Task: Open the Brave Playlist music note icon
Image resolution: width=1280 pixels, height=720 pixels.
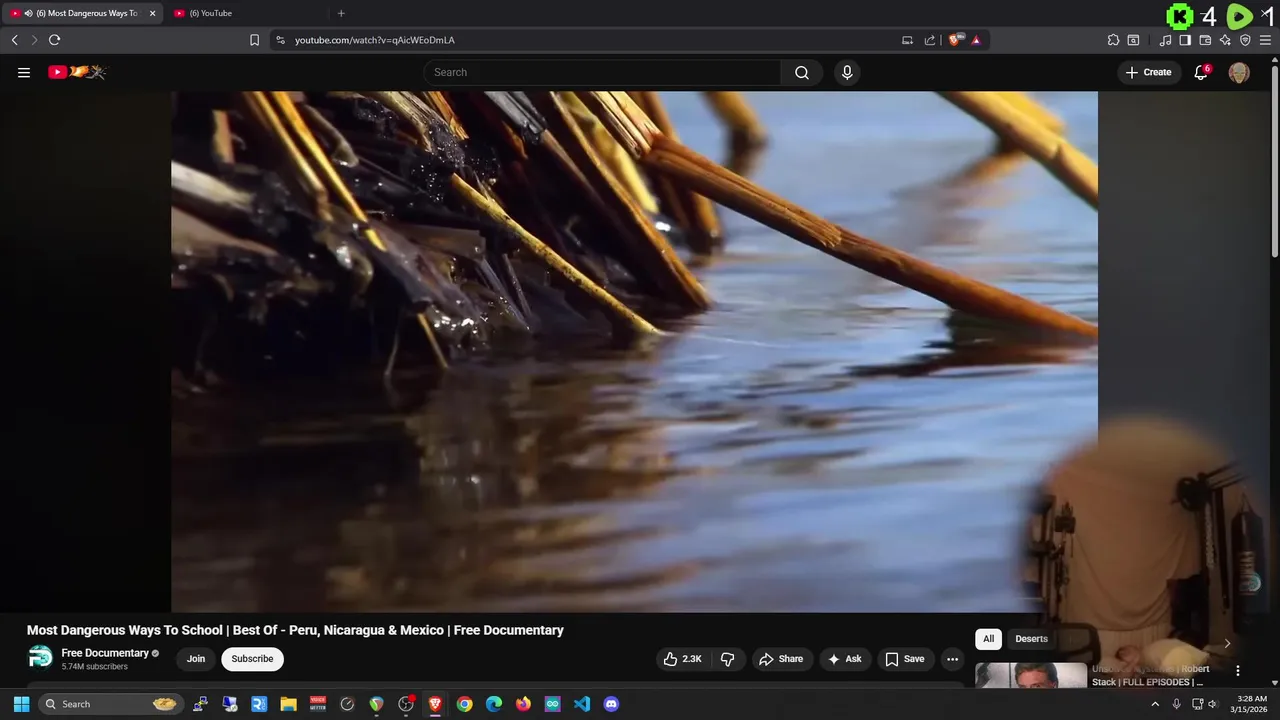Action: [x=1165, y=40]
